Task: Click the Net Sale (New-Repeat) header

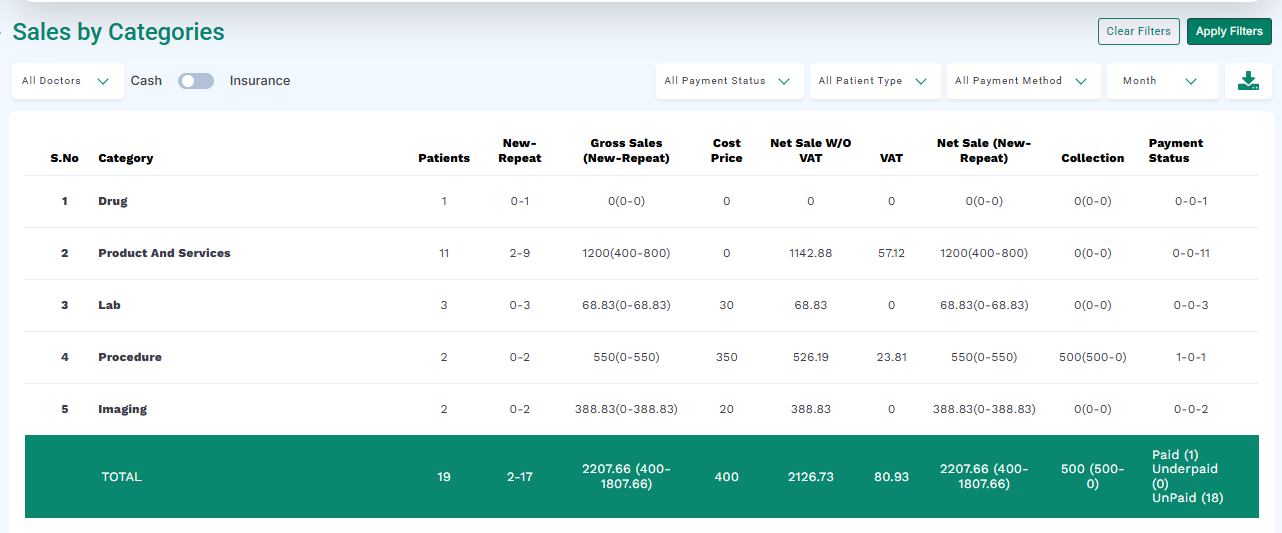Action: [984, 151]
